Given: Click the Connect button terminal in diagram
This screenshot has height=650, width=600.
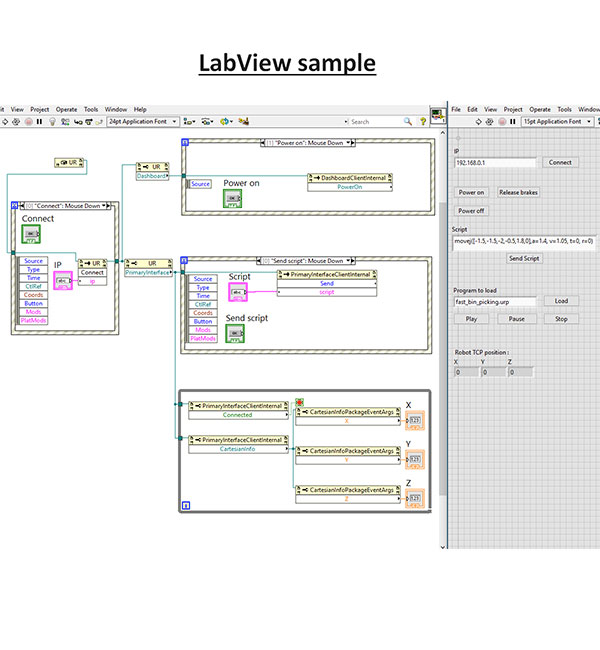Looking at the screenshot, I should (31, 234).
